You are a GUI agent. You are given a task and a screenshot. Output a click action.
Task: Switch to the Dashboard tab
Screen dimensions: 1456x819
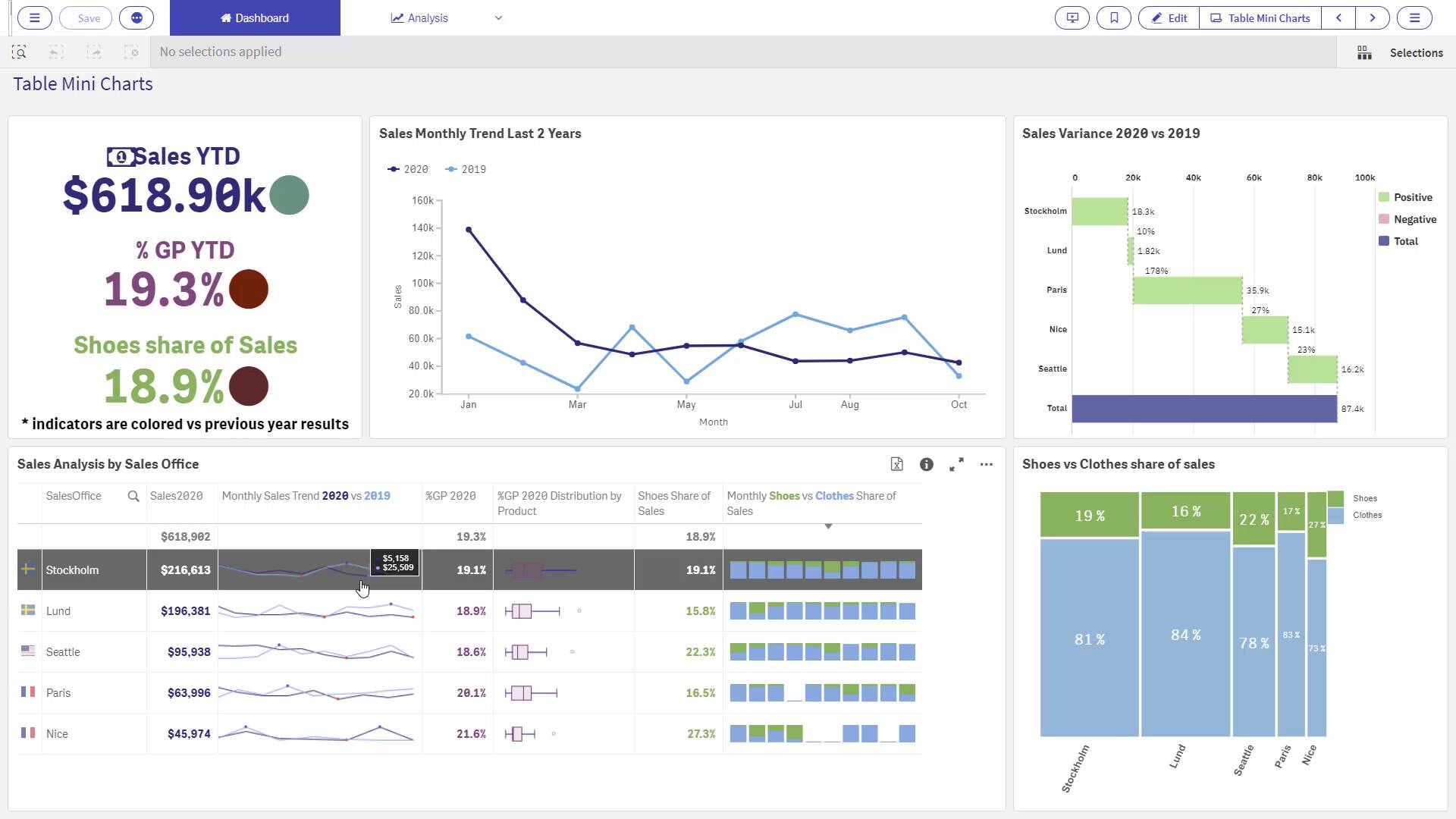255,17
